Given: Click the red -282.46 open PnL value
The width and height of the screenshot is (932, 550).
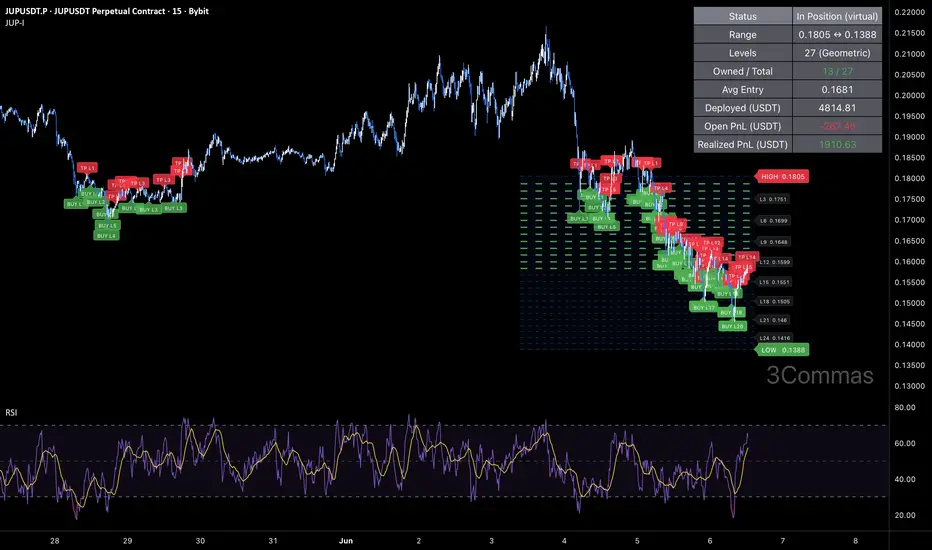Looking at the screenshot, I should coord(837,126).
